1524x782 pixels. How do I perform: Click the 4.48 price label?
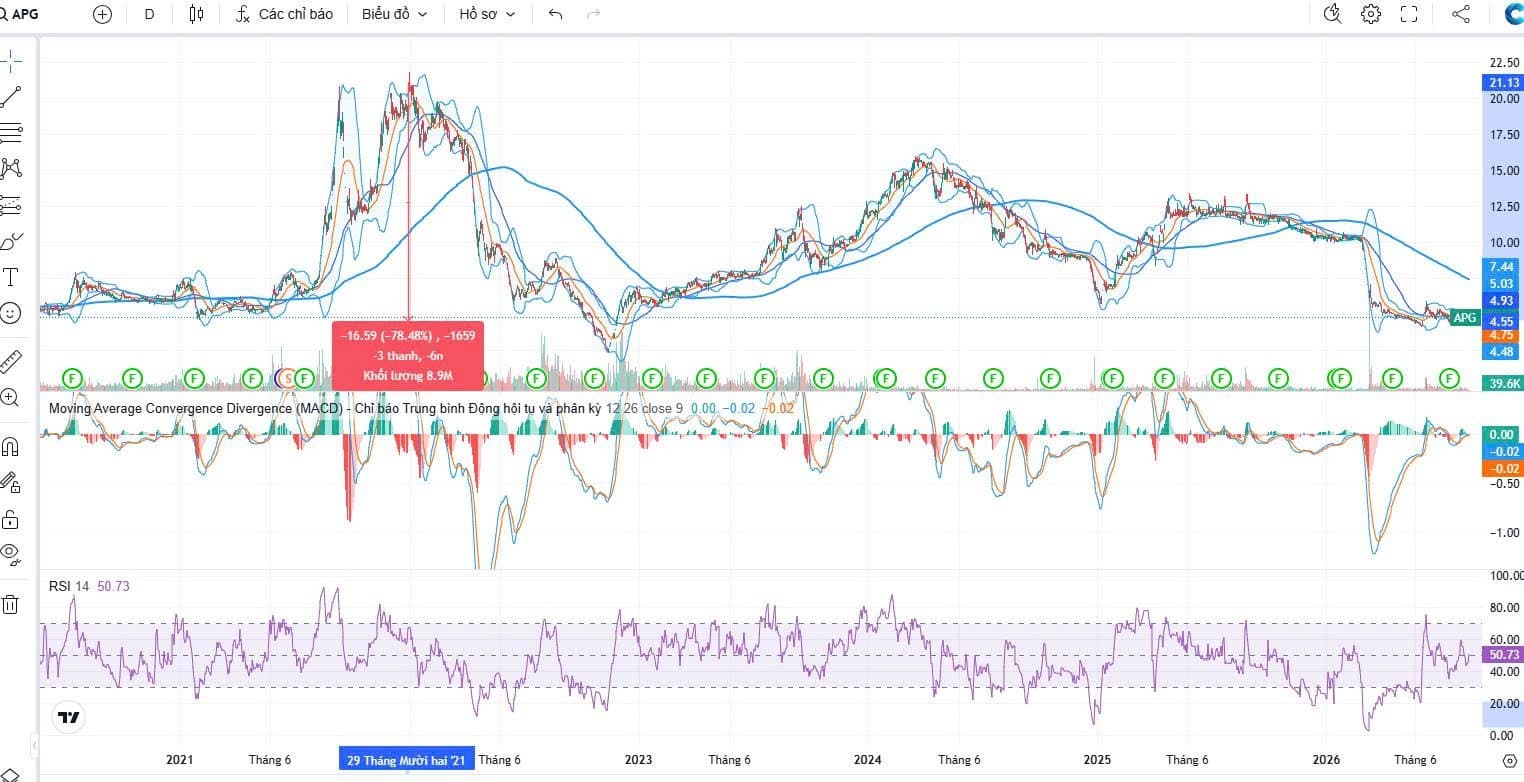pyautogui.click(x=1501, y=352)
